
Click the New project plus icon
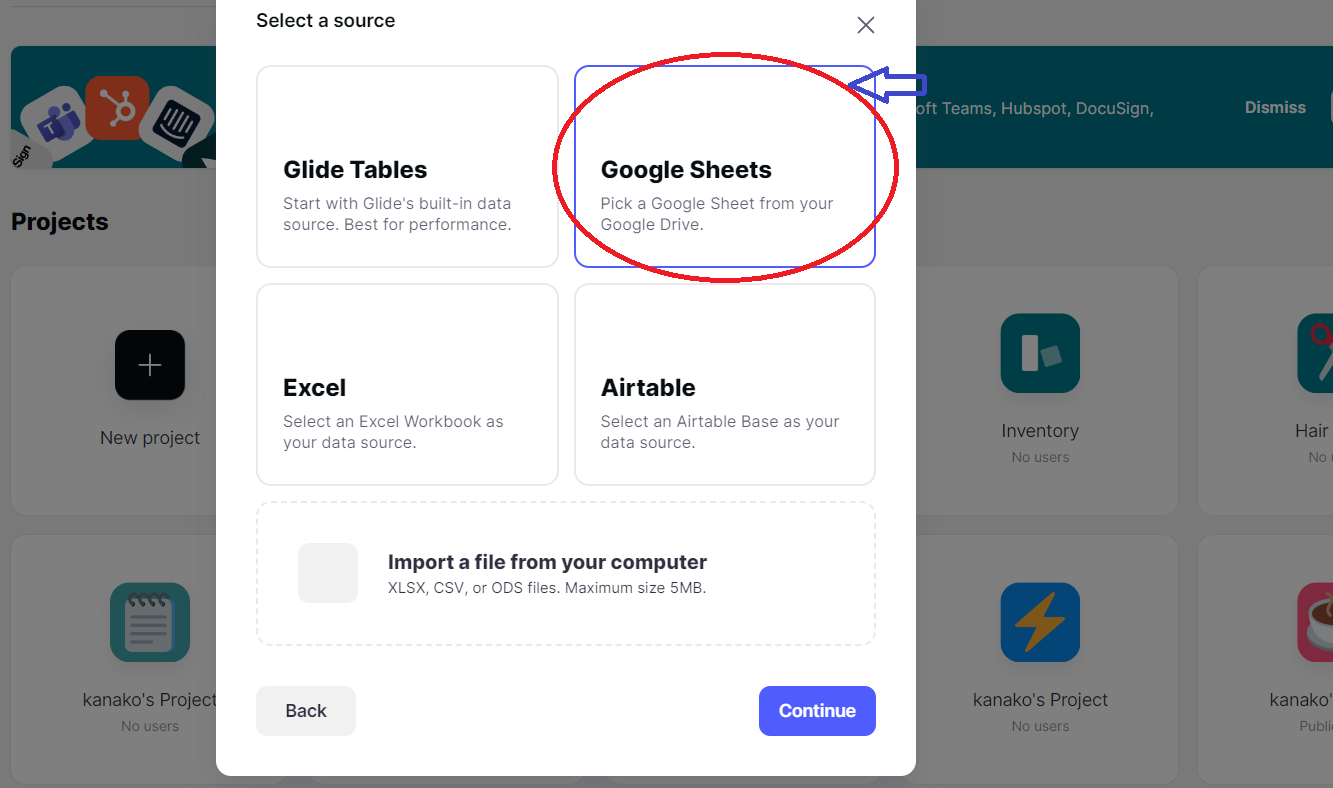[150, 365]
